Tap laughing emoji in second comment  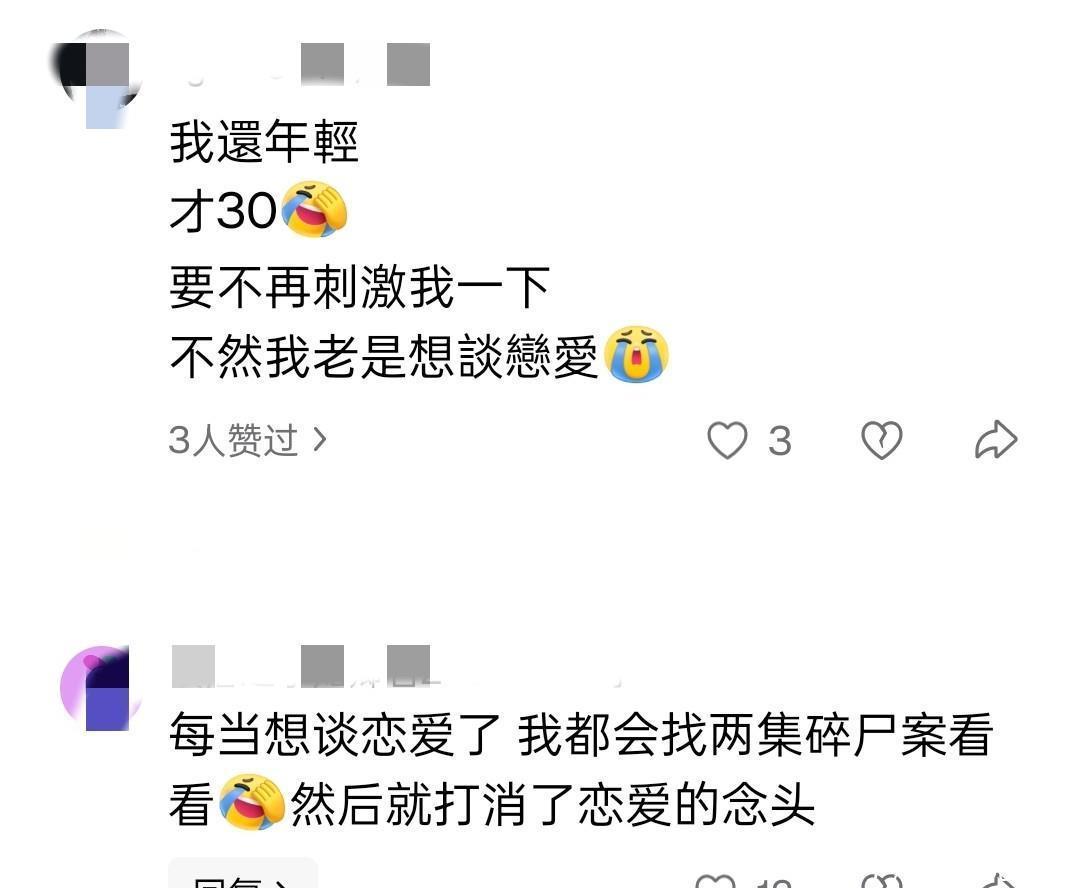[x=251, y=802]
